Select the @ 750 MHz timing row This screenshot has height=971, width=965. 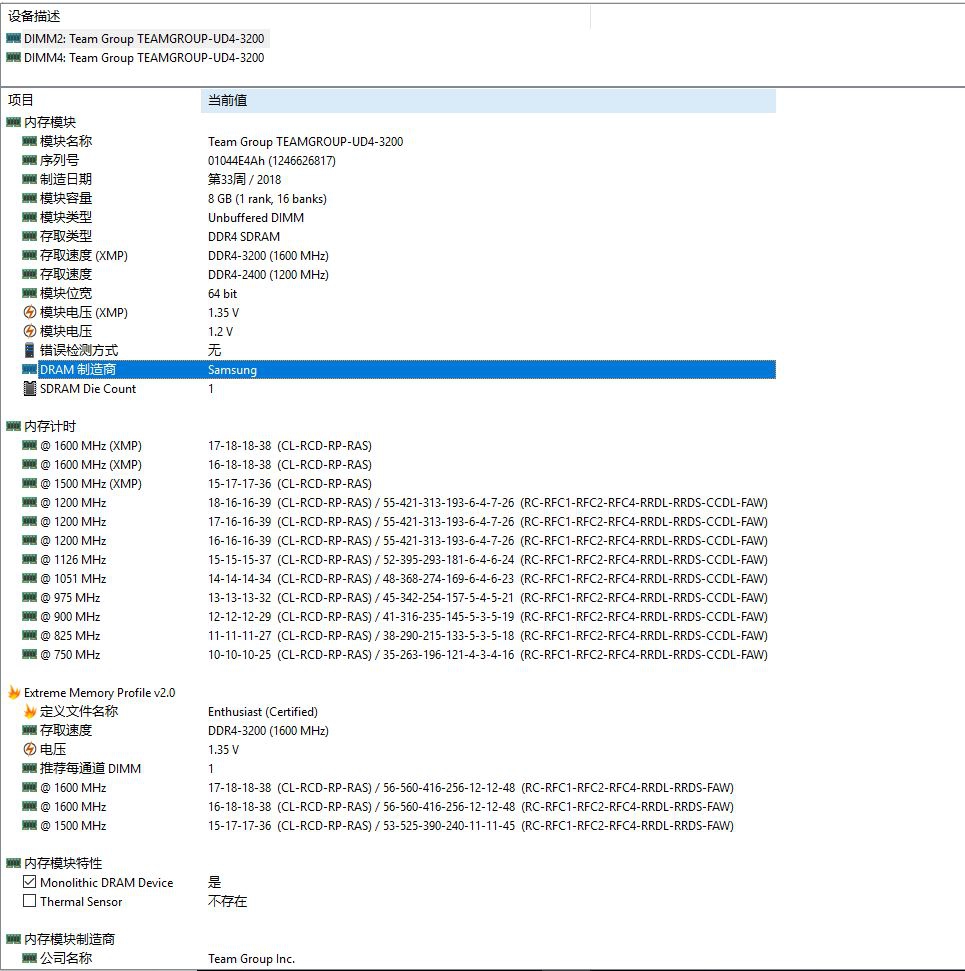coord(395,655)
